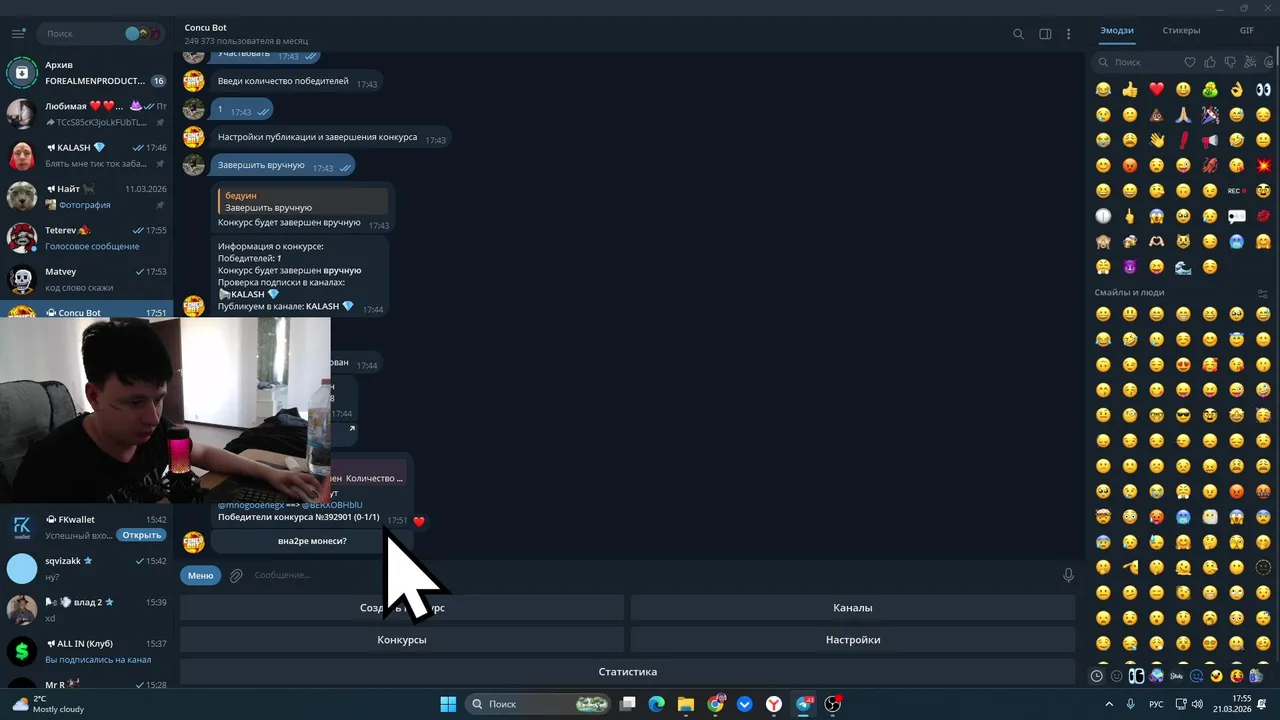Open File Explorer from taskbar

click(686, 704)
